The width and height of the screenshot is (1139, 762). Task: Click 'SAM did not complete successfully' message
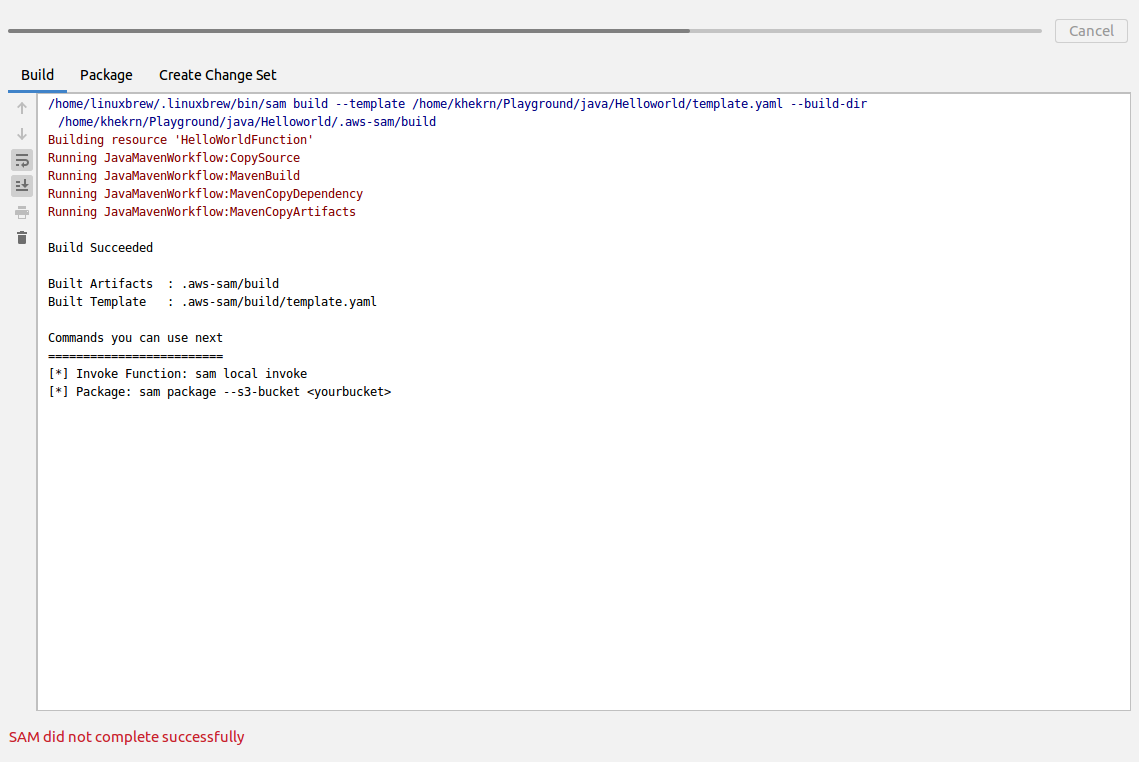[127, 737]
